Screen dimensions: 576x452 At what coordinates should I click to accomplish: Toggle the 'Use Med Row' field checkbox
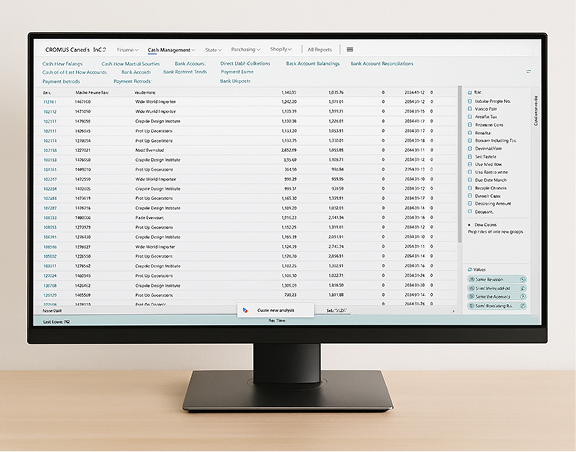pos(470,164)
